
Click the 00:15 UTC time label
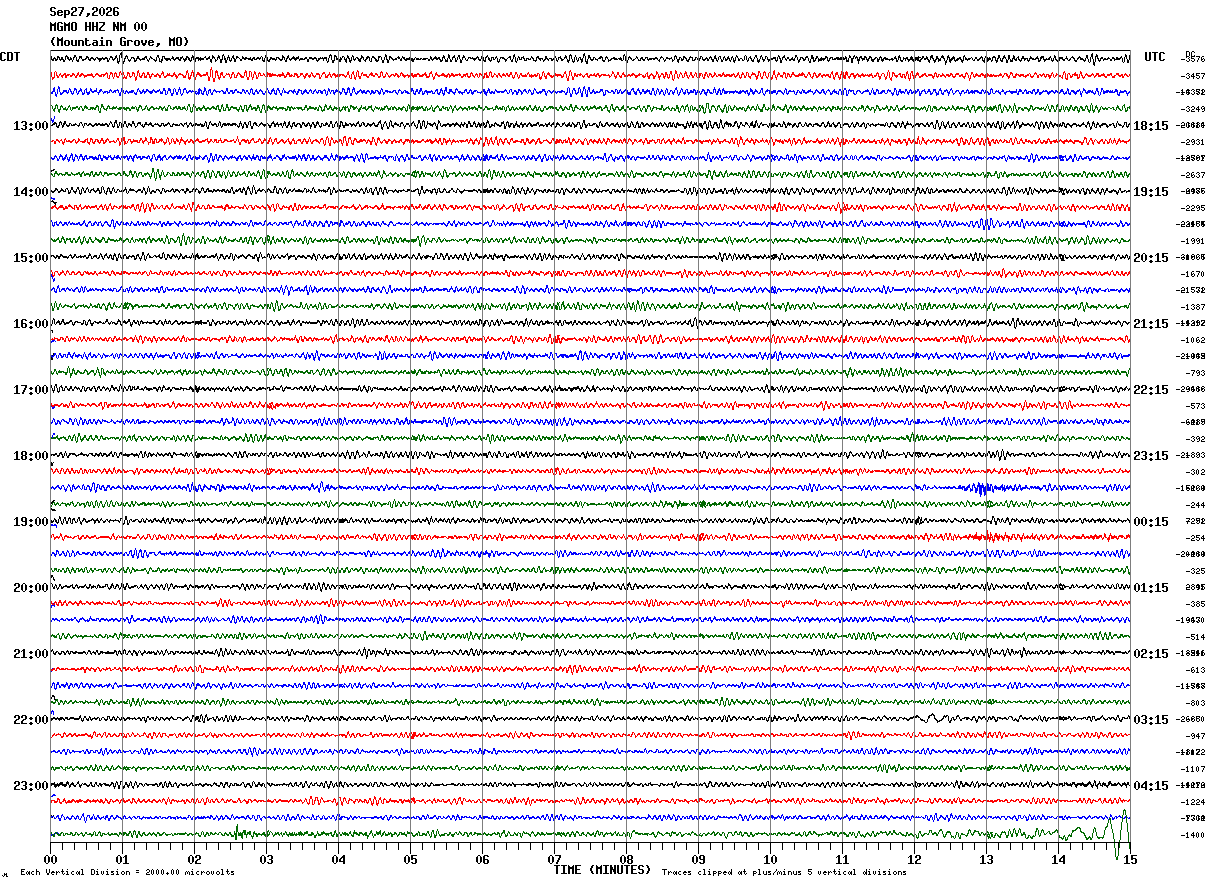coord(1151,522)
